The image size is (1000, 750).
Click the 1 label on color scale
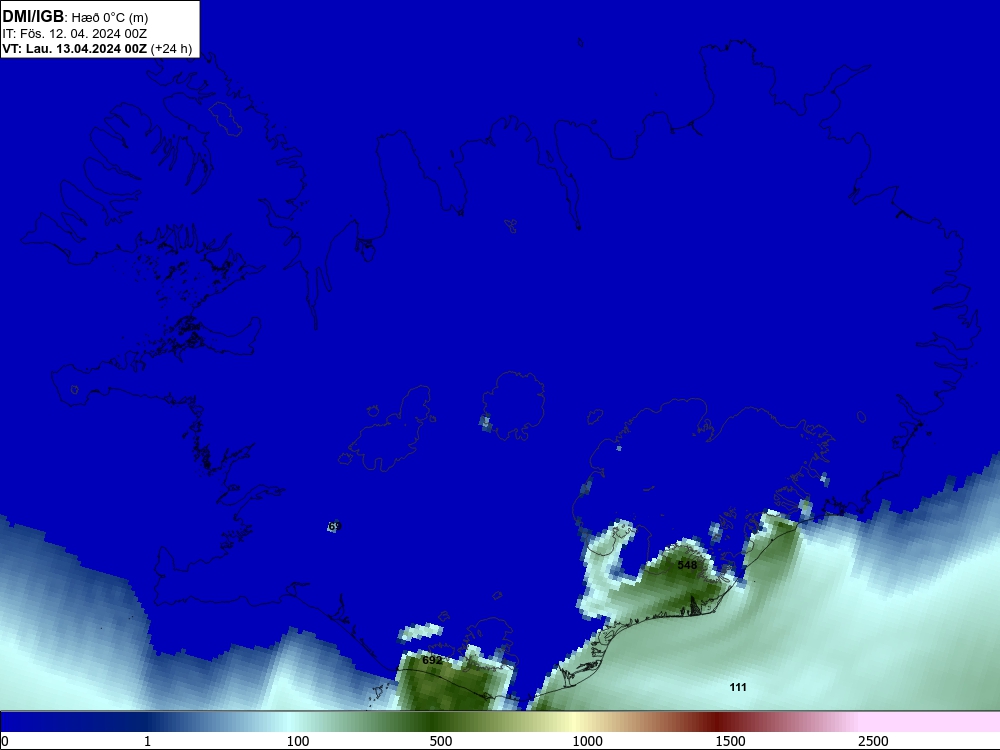[x=147, y=741]
